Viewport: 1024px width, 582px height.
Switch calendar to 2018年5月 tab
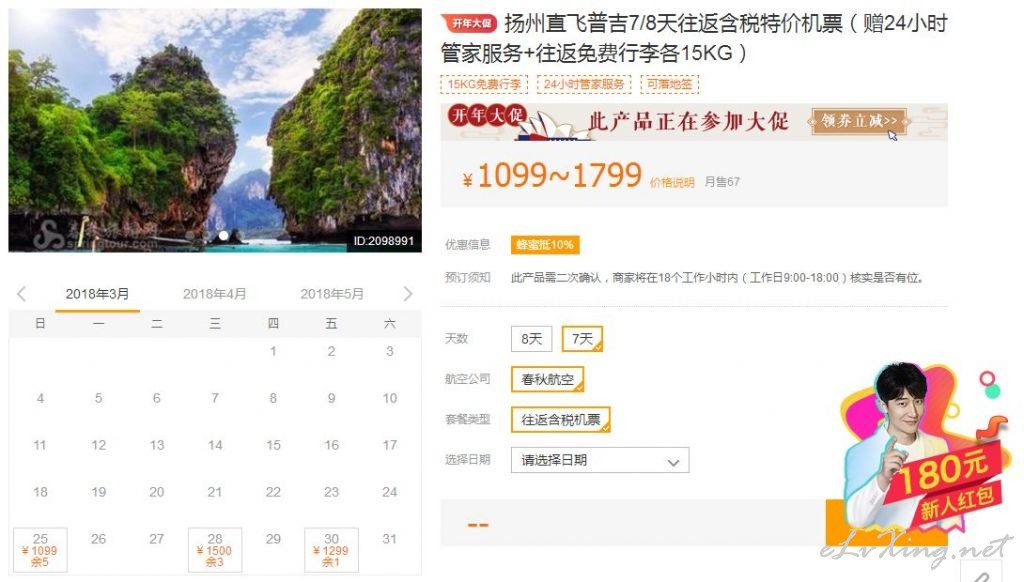pos(332,294)
